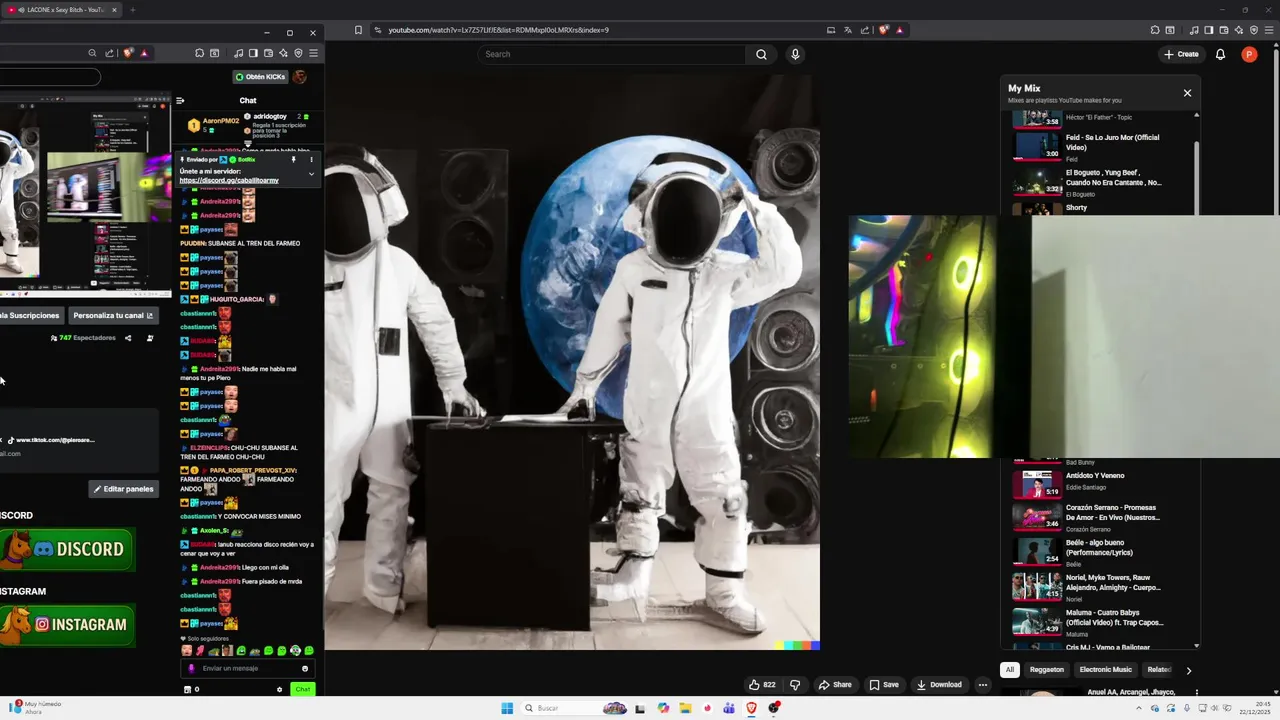1280x720 pixels.
Task: Open the Brave Wallet icon in YouTube window
Action: pyautogui.click(x=1224, y=30)
